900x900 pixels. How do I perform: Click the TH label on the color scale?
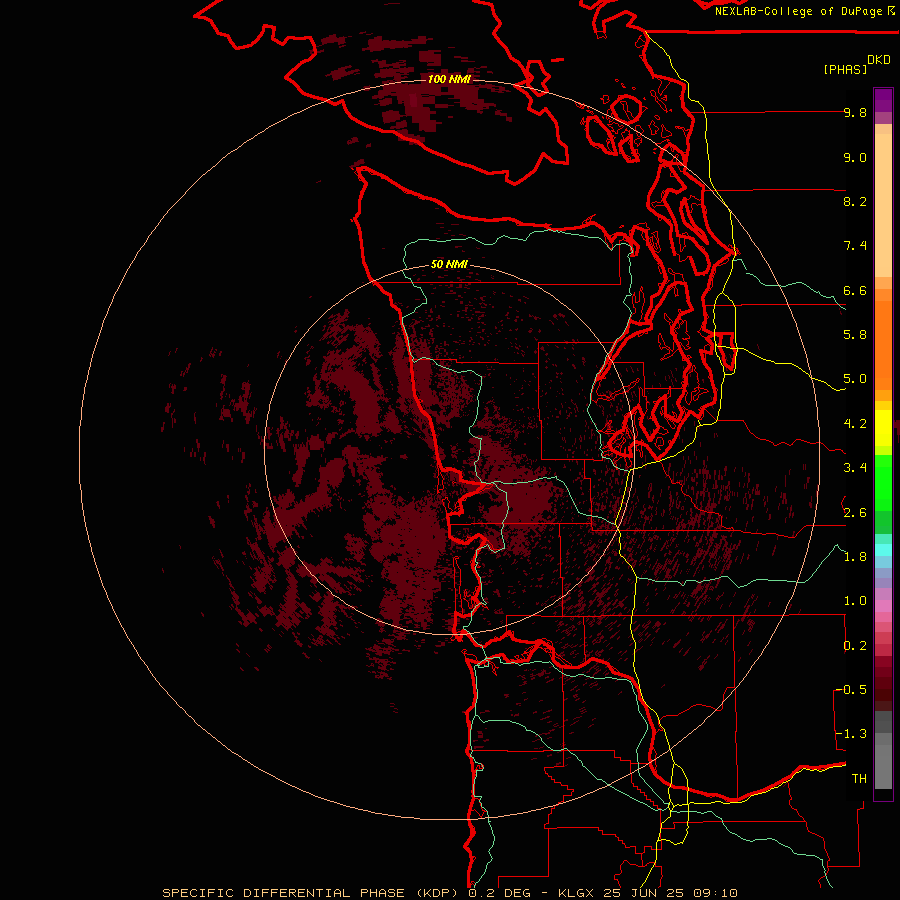(x=859, y=779)
